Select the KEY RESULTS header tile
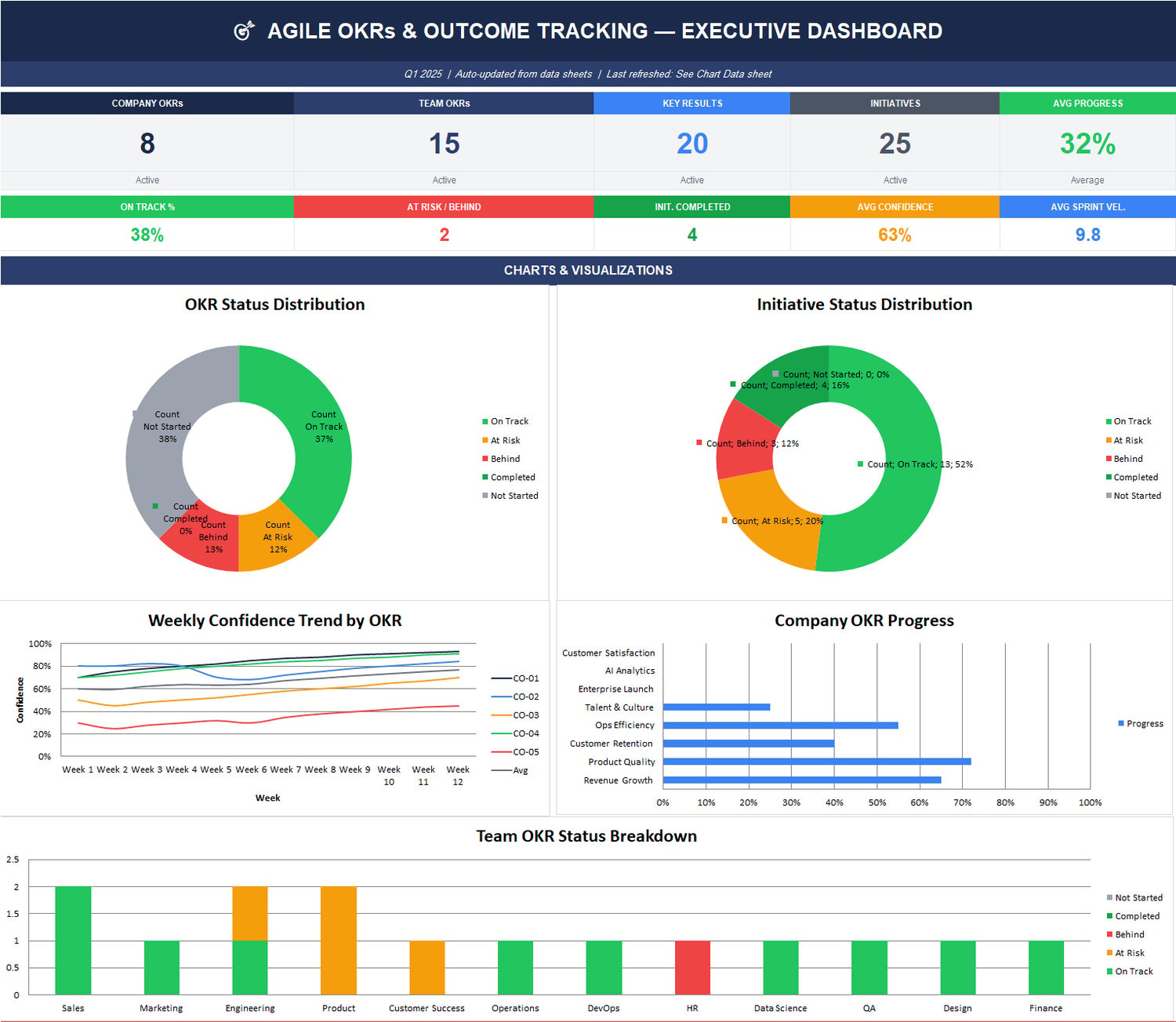This screenshot has height=1022, width=1176. click(x=692, y=104)
